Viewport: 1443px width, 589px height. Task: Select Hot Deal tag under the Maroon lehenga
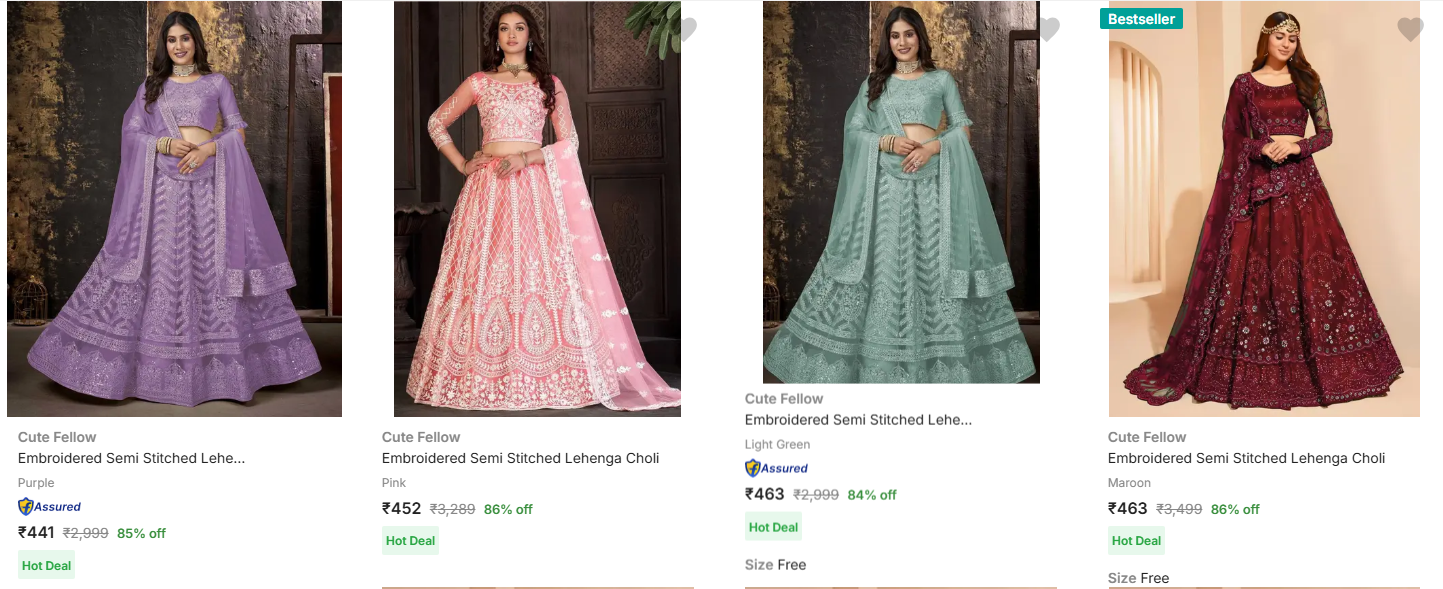1136,540
